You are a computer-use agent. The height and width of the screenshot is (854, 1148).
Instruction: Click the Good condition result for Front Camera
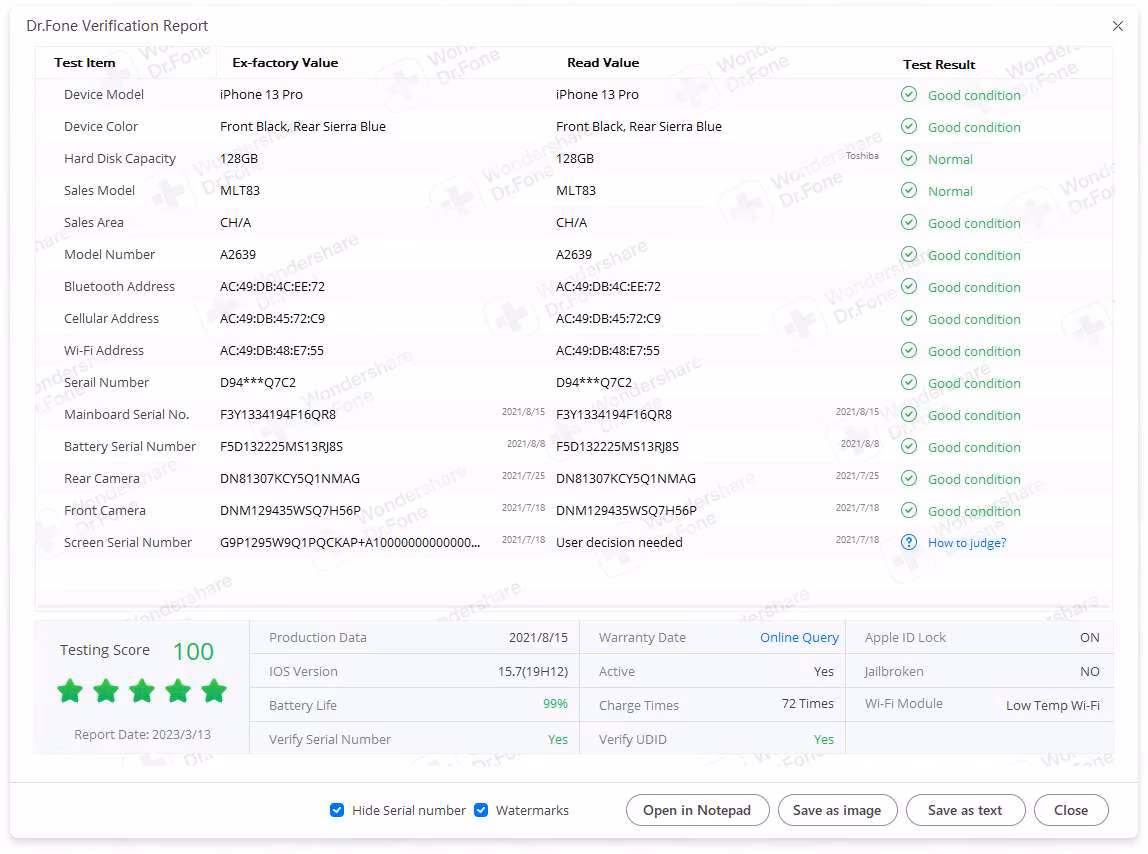point(974,511)
